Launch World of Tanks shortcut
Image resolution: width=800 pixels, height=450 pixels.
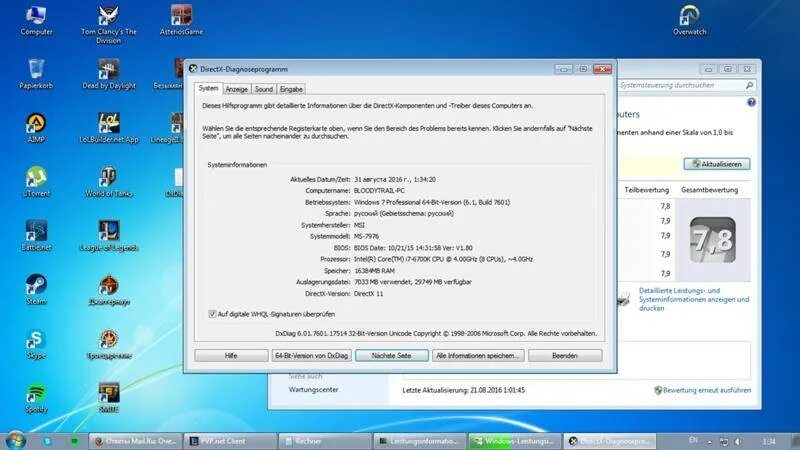pyautogui.click(x=109, y=182)
